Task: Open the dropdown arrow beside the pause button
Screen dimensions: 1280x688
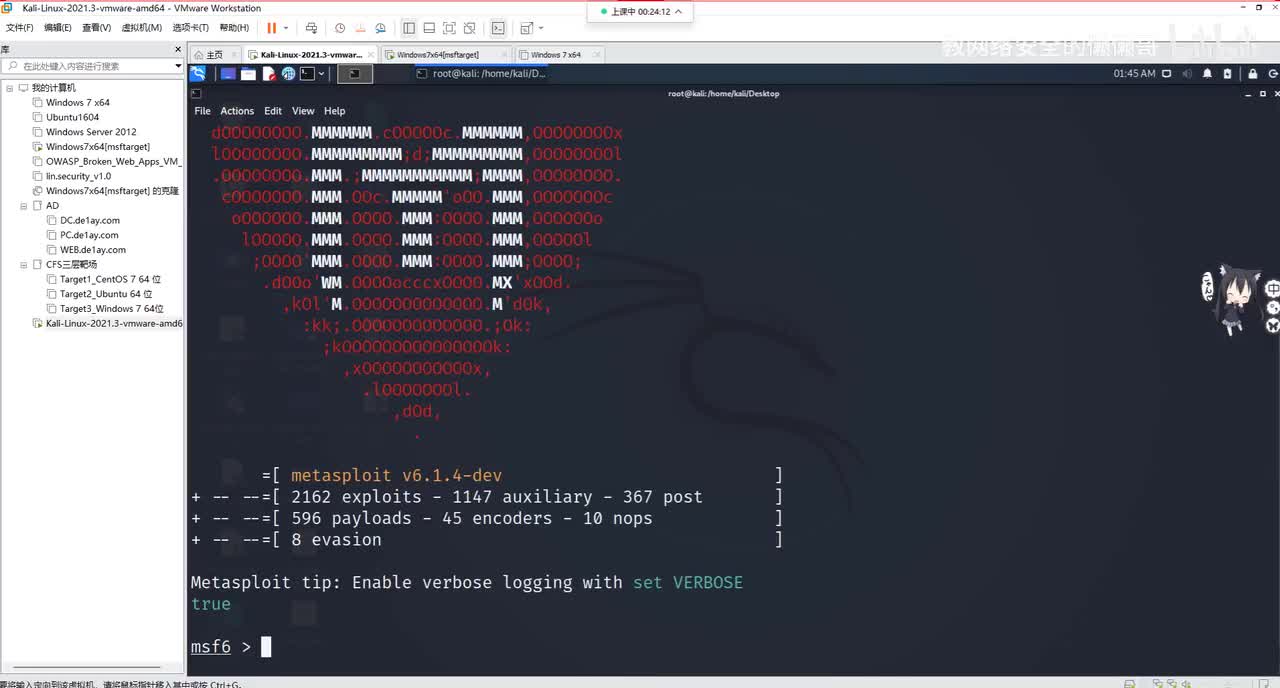Action: 286,28
